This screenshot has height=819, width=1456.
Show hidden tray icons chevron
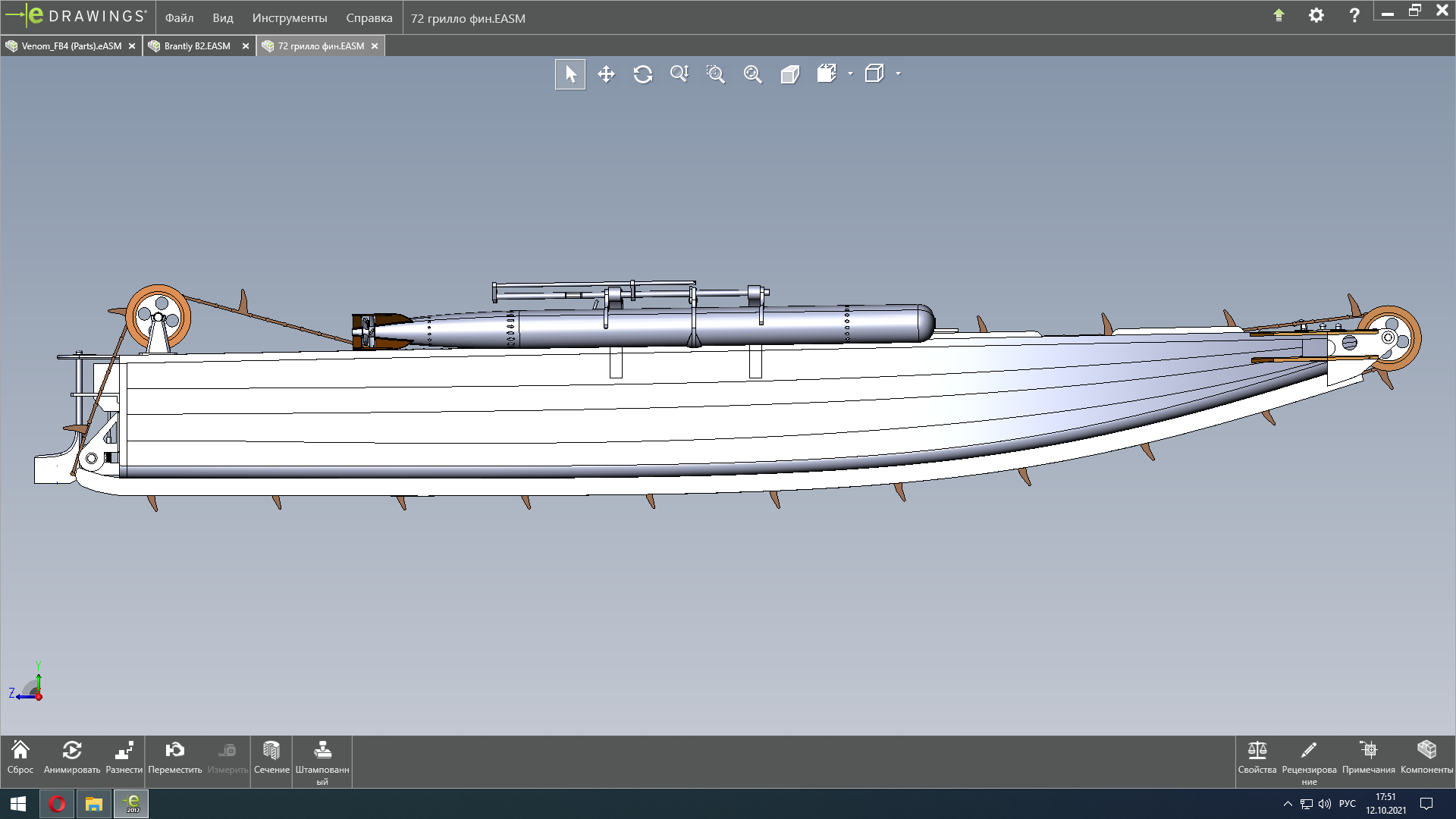[1288, 804]
